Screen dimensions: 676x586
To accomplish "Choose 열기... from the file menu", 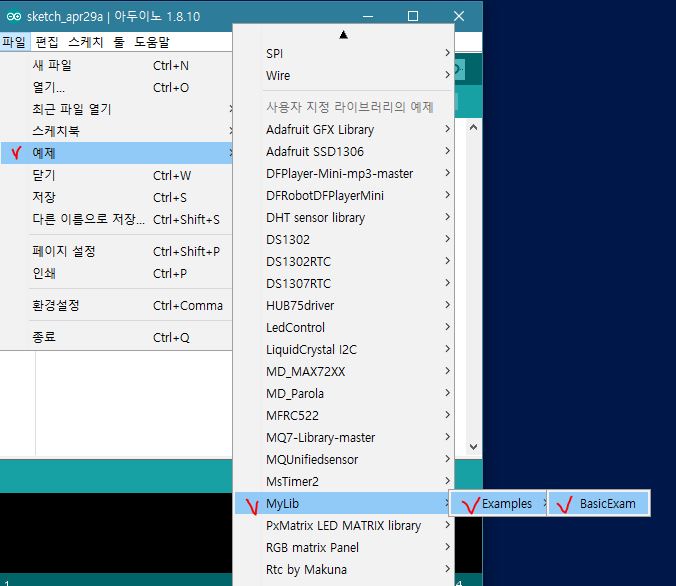I will point(116,88).
